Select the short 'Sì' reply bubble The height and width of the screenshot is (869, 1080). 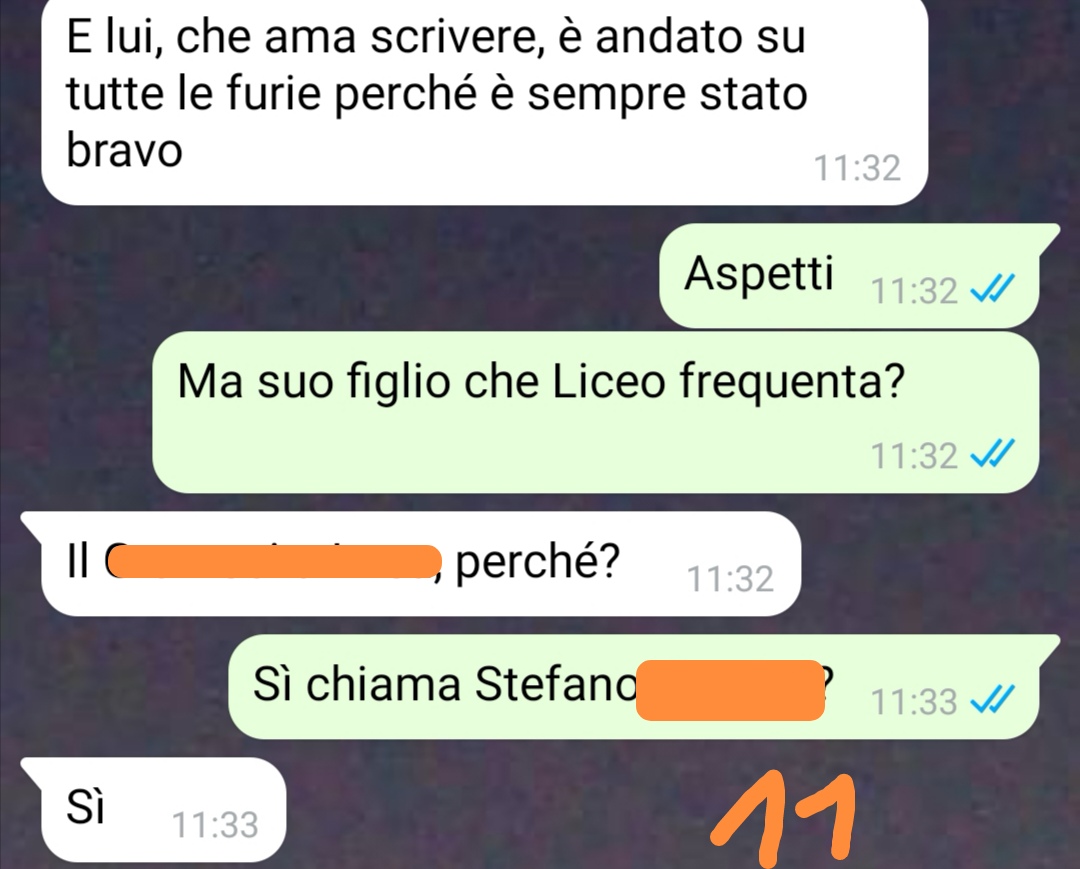[x=153, y=810]
